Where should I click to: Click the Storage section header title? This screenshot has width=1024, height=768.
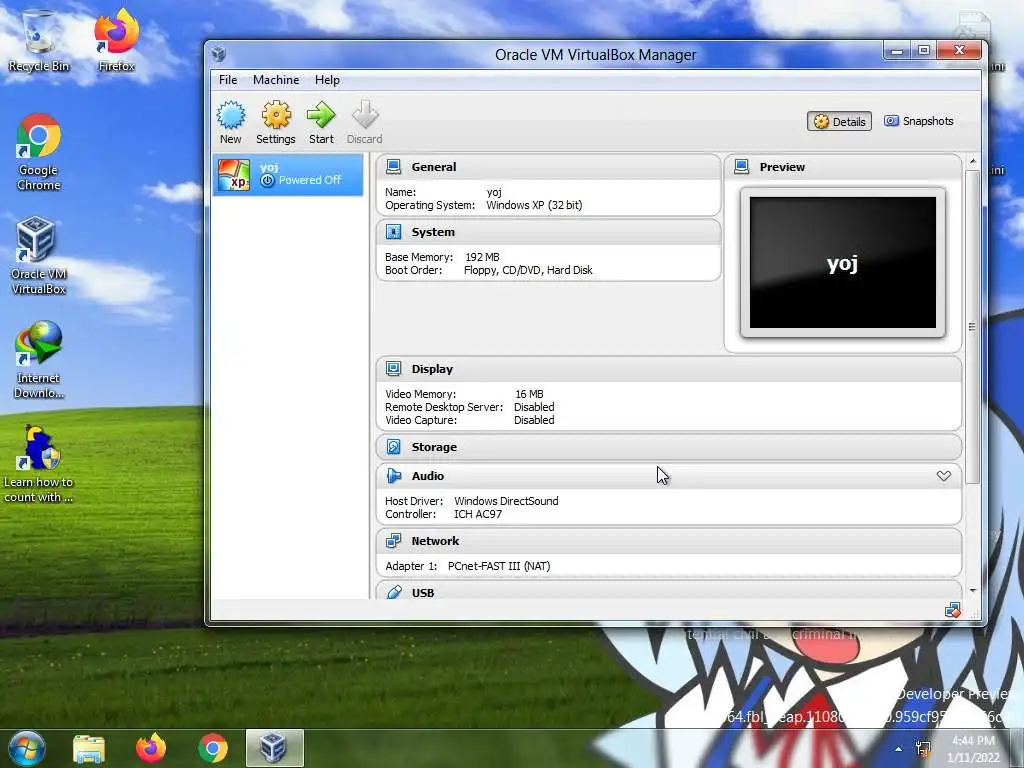coord(434,447)
